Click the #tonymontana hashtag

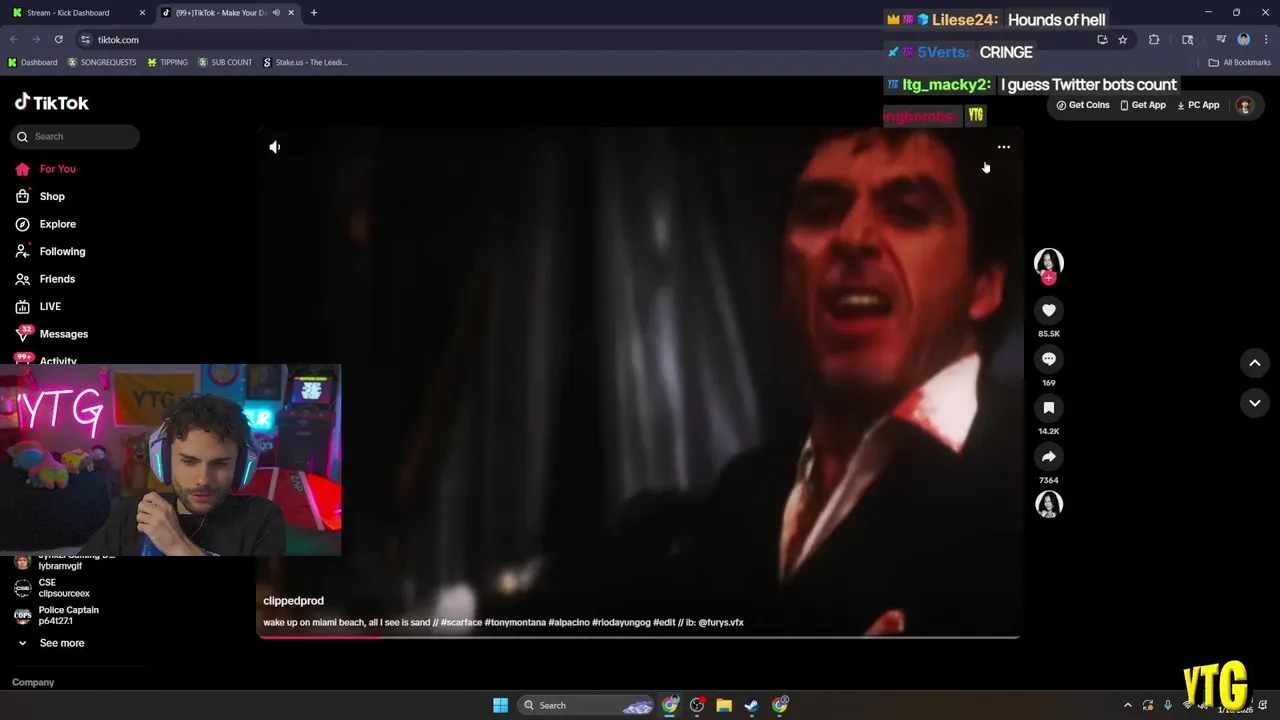pyautogui.click(x=515, y=622)
